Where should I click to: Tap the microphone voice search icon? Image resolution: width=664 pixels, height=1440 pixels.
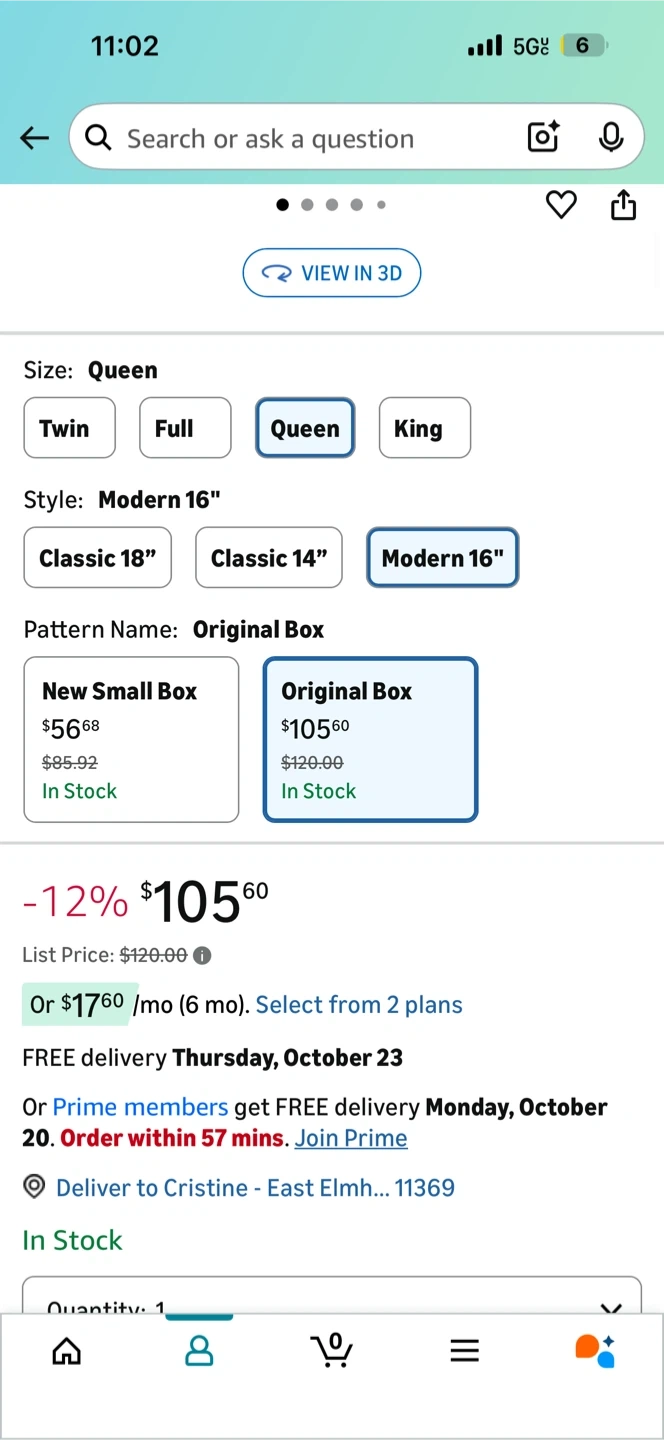(x=611, y=137)
